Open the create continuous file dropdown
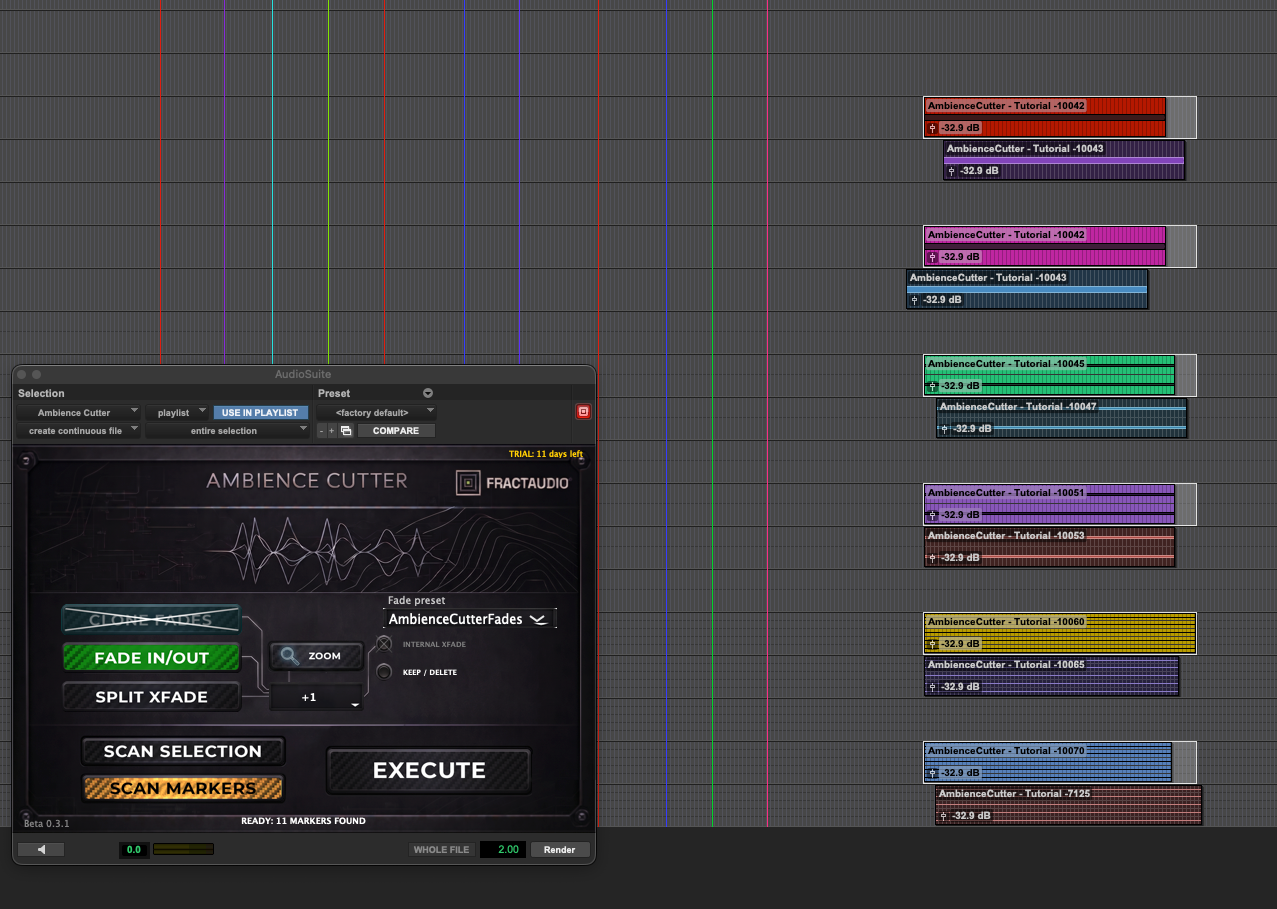This screenshot has width=1277, height=909. tap(78, 431)
